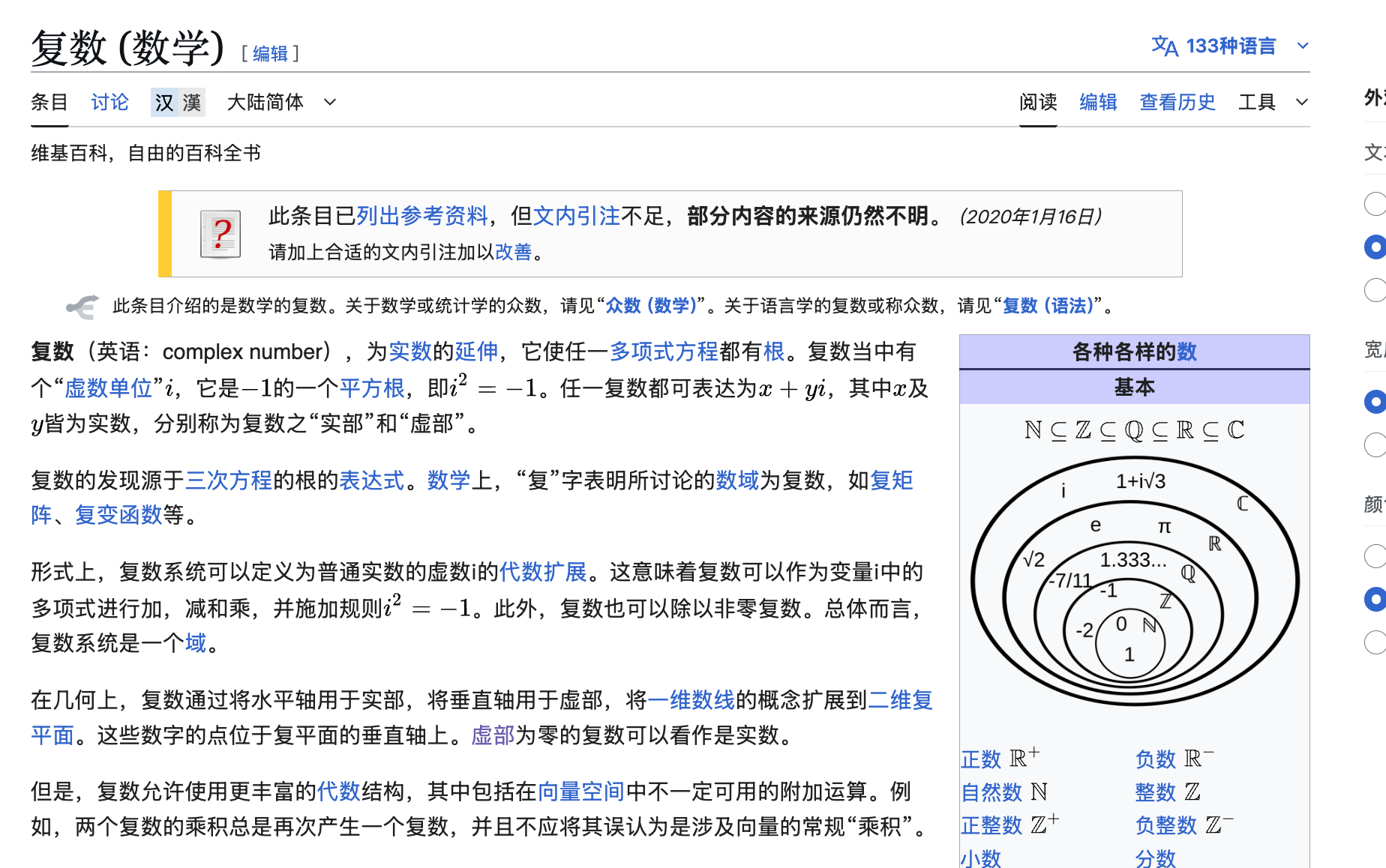1386x868 pixels.
Task: Open the number sets Venn diagram image
Action: pos(1135,581)
